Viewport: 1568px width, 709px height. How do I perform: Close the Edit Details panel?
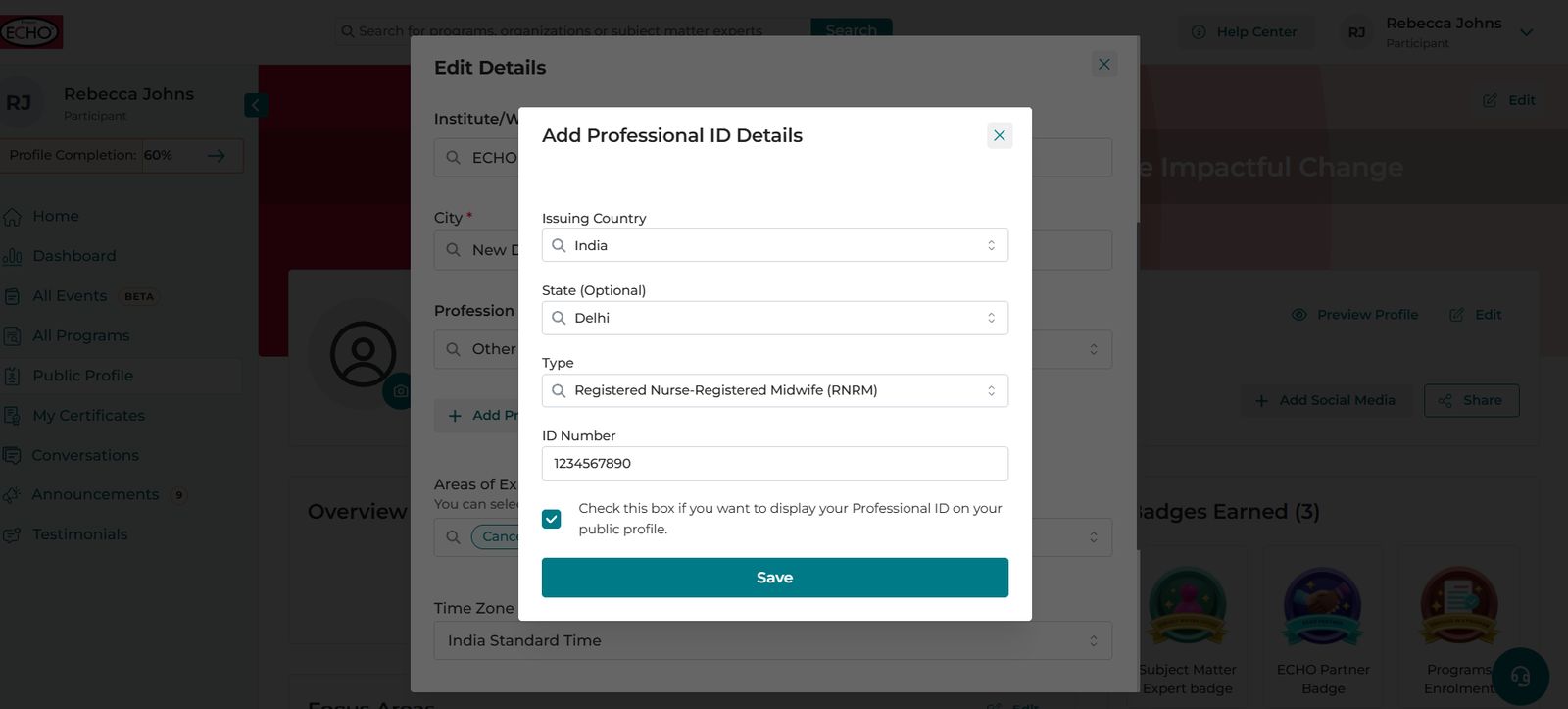[1104, 64]
